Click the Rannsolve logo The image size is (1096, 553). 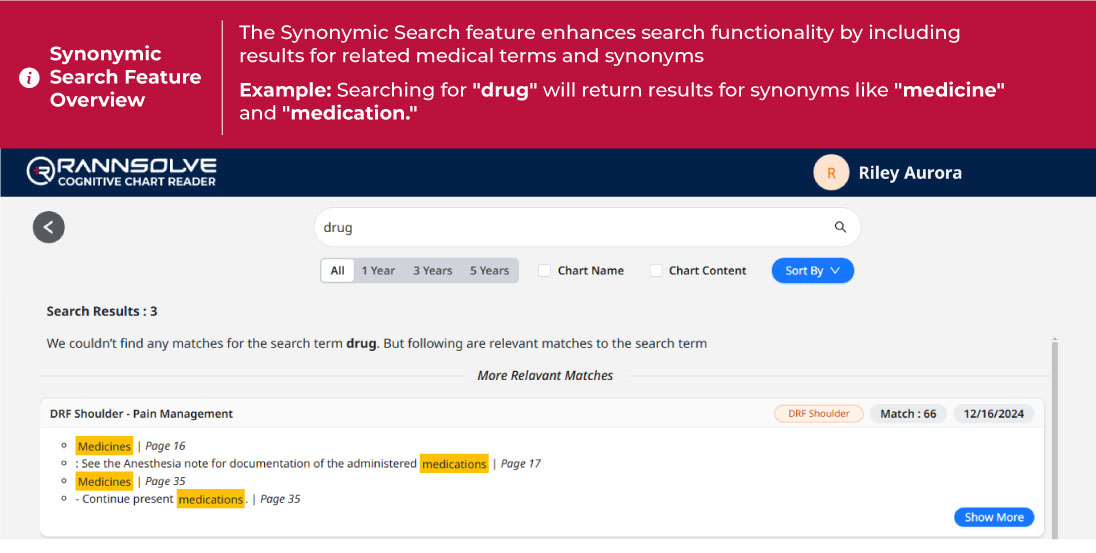121,172
